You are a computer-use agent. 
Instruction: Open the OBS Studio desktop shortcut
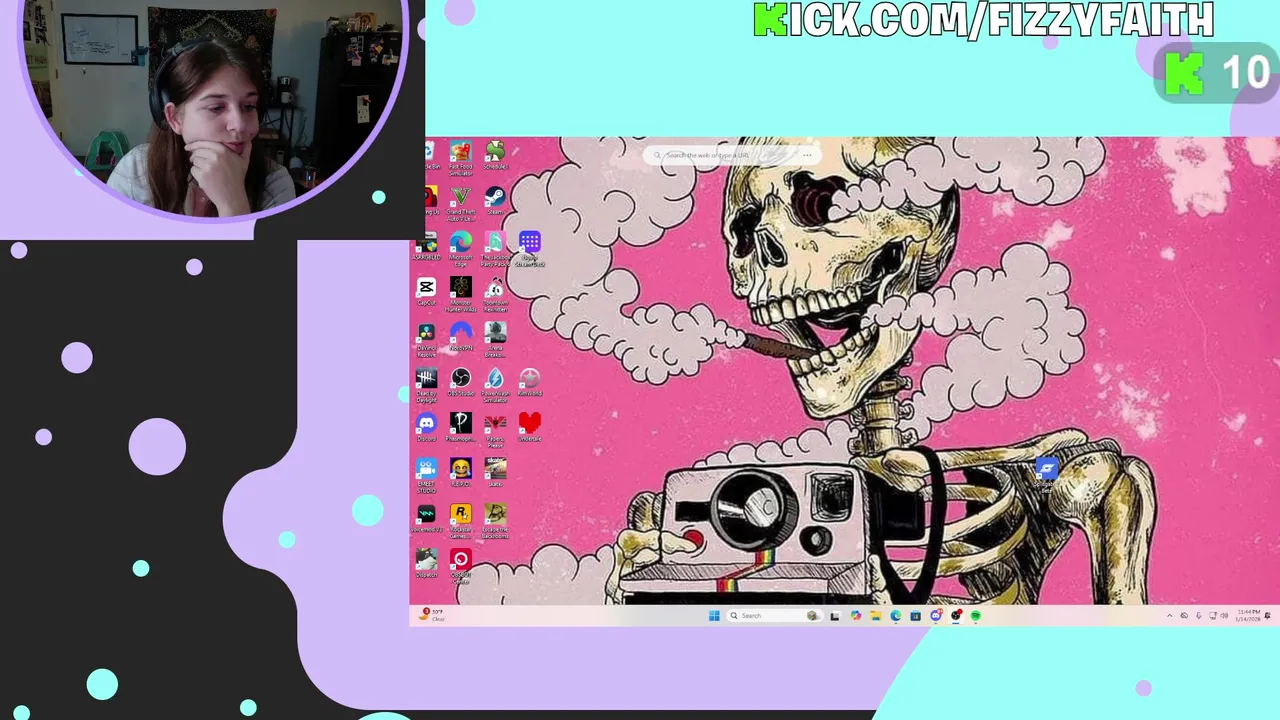pyautogui.click(x=460, y=382)
